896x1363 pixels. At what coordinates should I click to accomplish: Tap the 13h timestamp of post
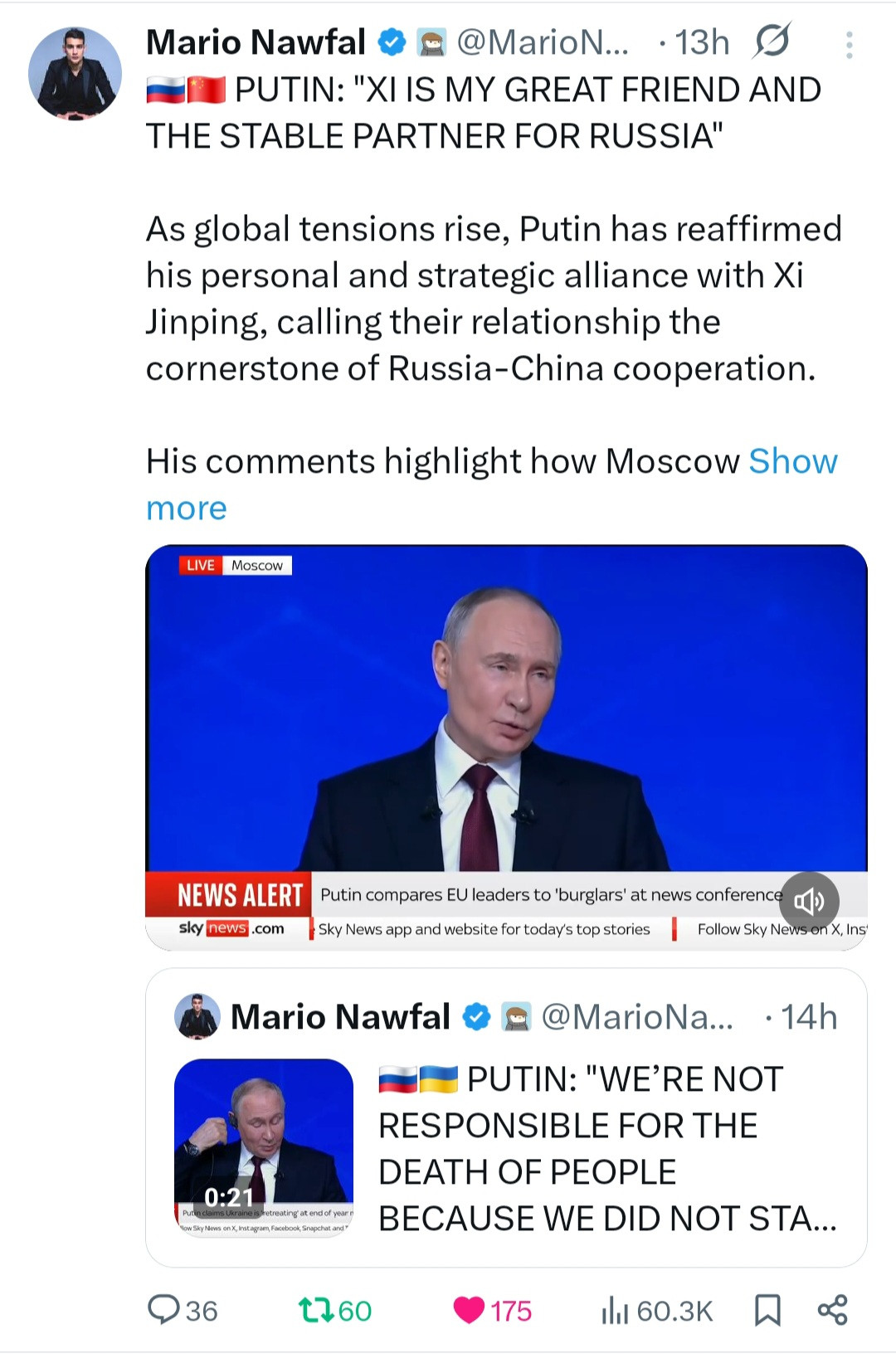pos(702,42)
